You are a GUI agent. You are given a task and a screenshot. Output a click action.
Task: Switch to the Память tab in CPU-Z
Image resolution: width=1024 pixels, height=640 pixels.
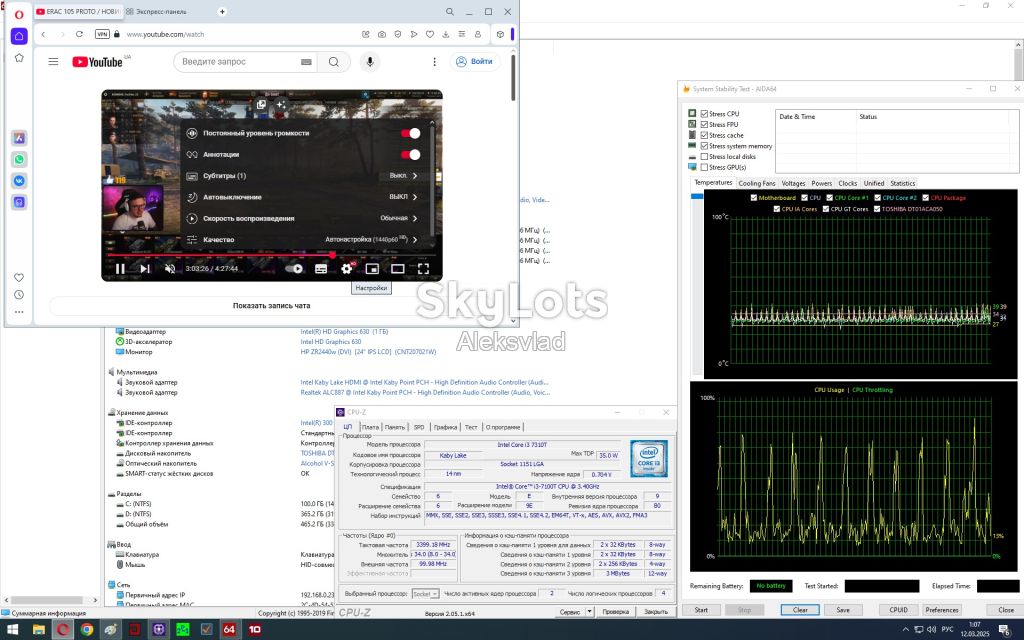[394, 427]
